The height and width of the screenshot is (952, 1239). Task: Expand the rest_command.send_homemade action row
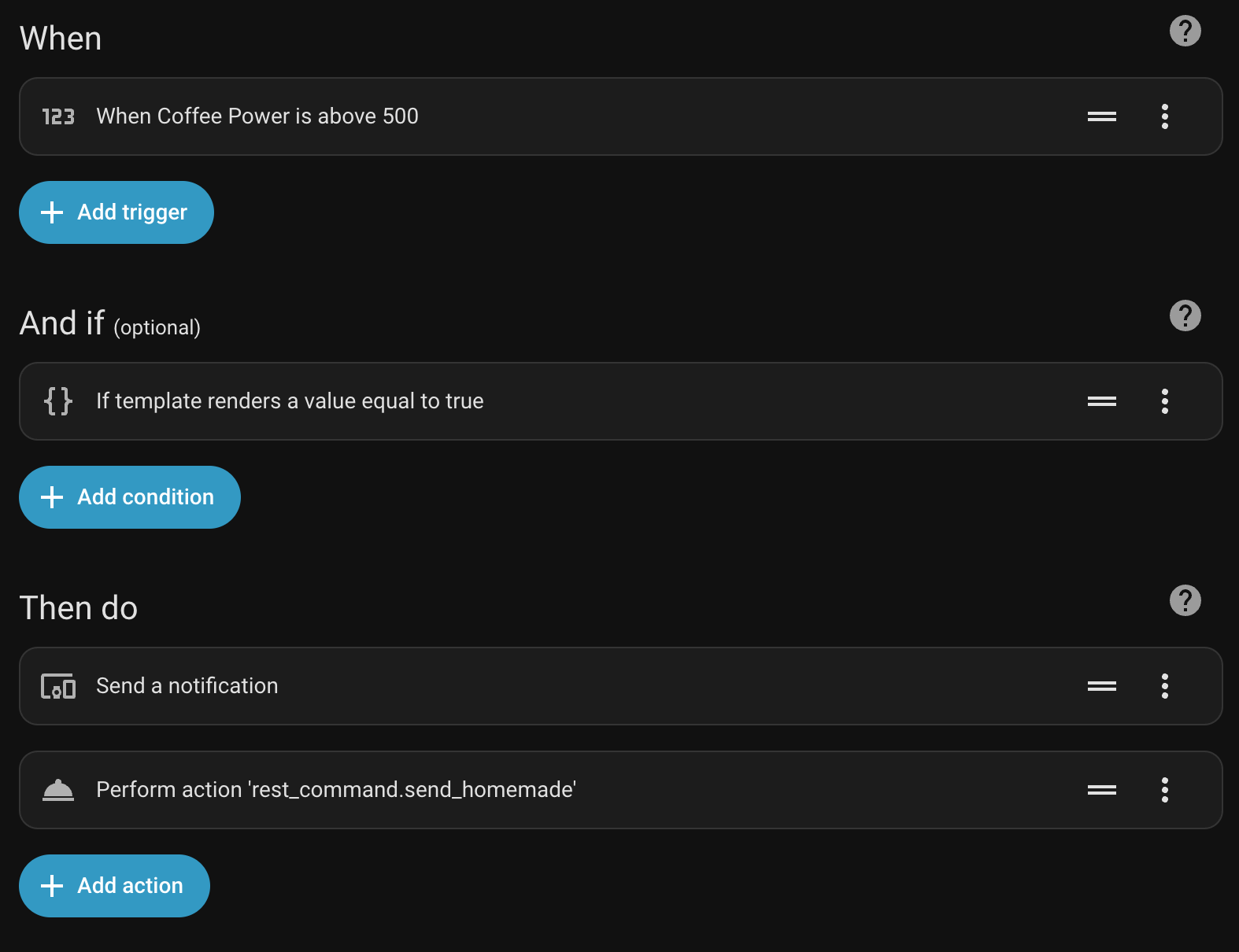(x=335, y=790)
